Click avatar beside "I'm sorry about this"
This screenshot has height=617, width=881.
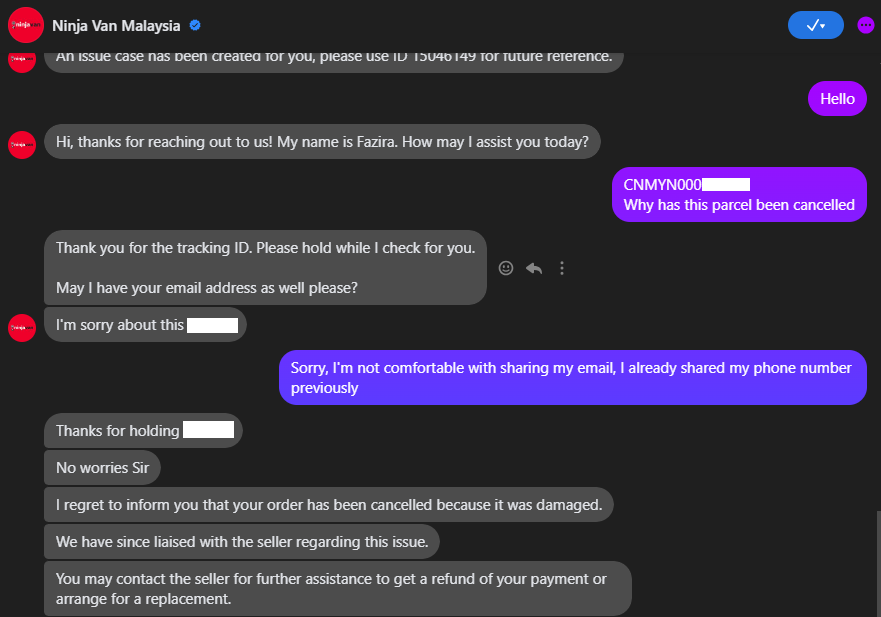[22, 327]
